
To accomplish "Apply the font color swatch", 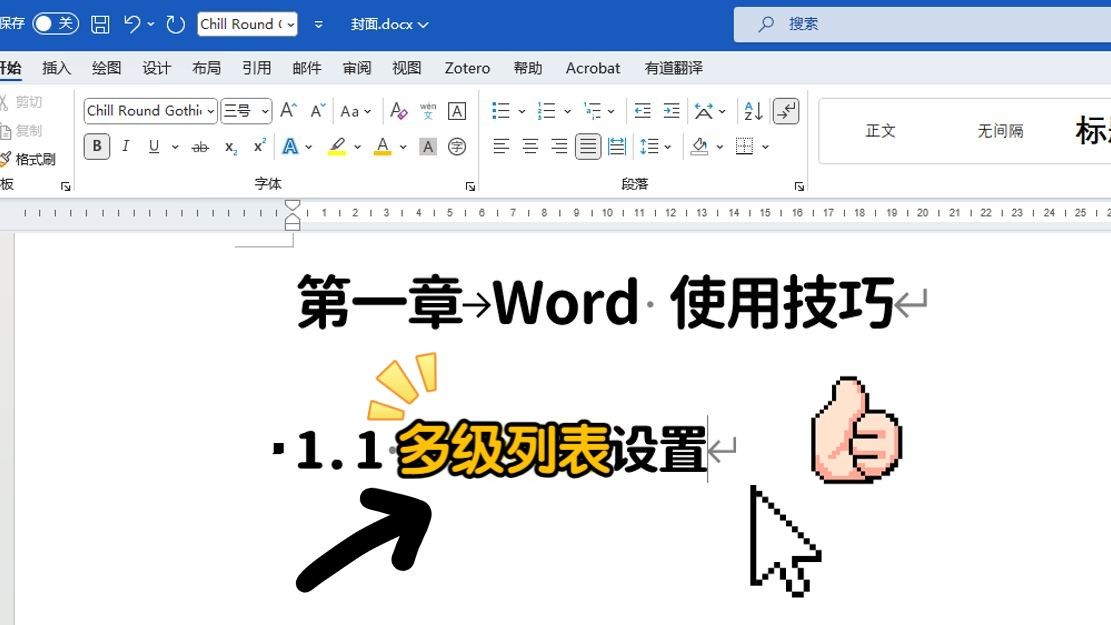I will pyautogui.click(x=383, y=147).
